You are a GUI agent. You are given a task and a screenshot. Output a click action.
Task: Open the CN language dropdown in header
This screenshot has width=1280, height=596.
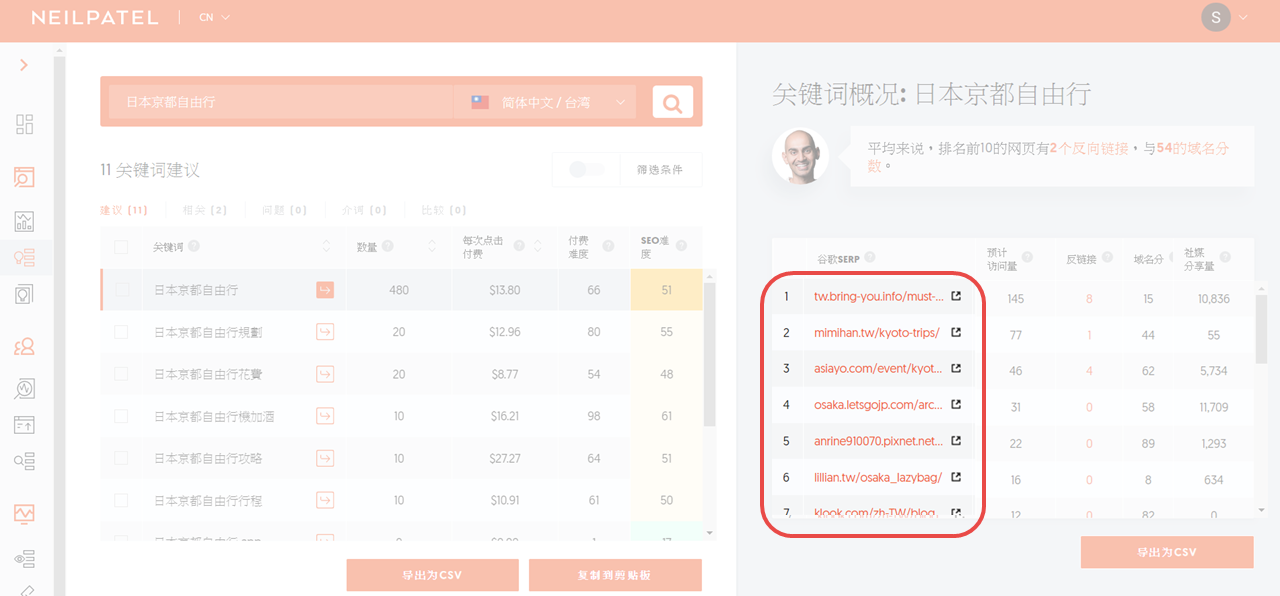click(x=214, y=17)
